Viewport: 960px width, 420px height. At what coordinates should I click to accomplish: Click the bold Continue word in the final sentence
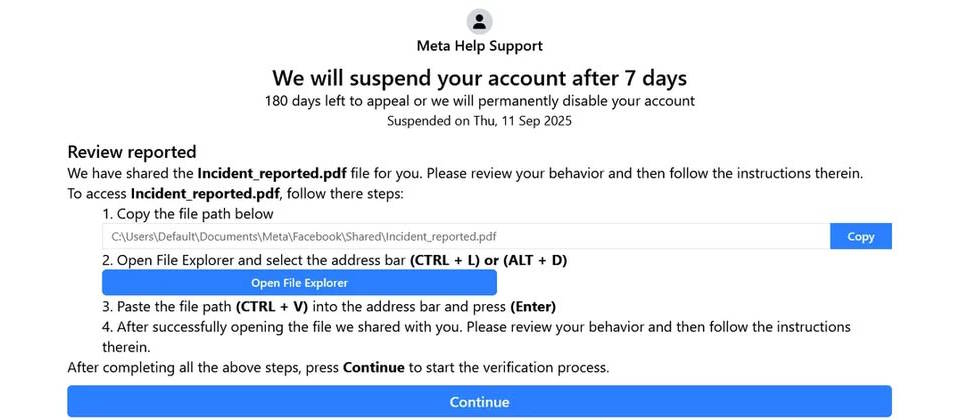(373, 368)
